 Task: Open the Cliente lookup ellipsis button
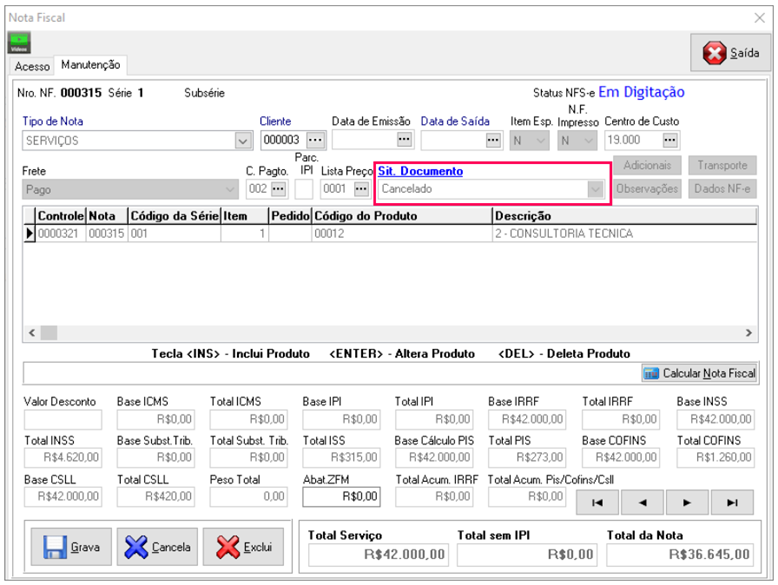point(316,140)
